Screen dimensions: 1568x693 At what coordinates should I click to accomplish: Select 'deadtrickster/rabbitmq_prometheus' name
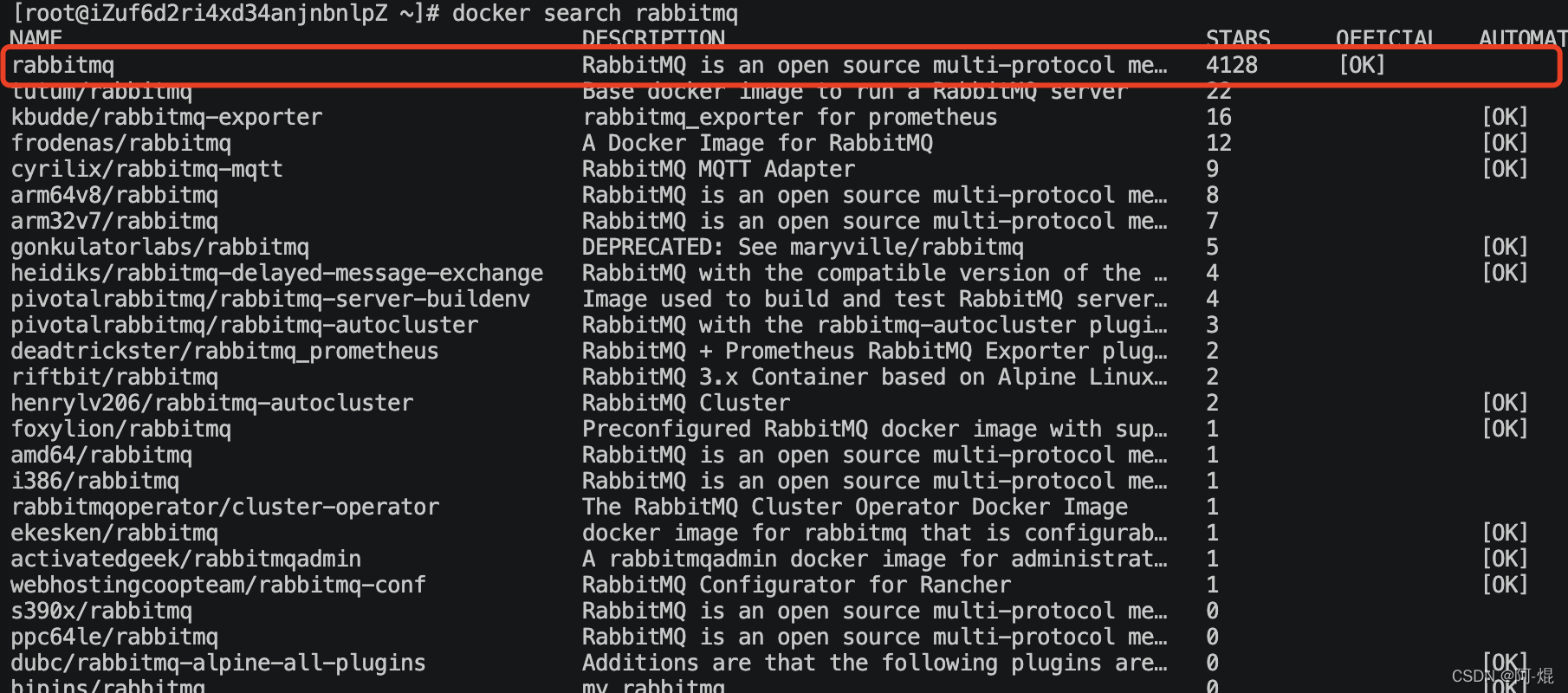point(225,351)
